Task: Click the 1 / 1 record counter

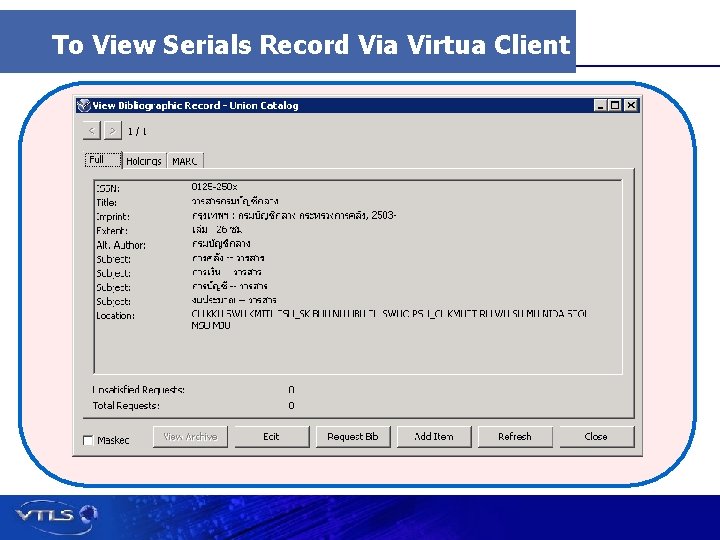Action: pos(137,131)
